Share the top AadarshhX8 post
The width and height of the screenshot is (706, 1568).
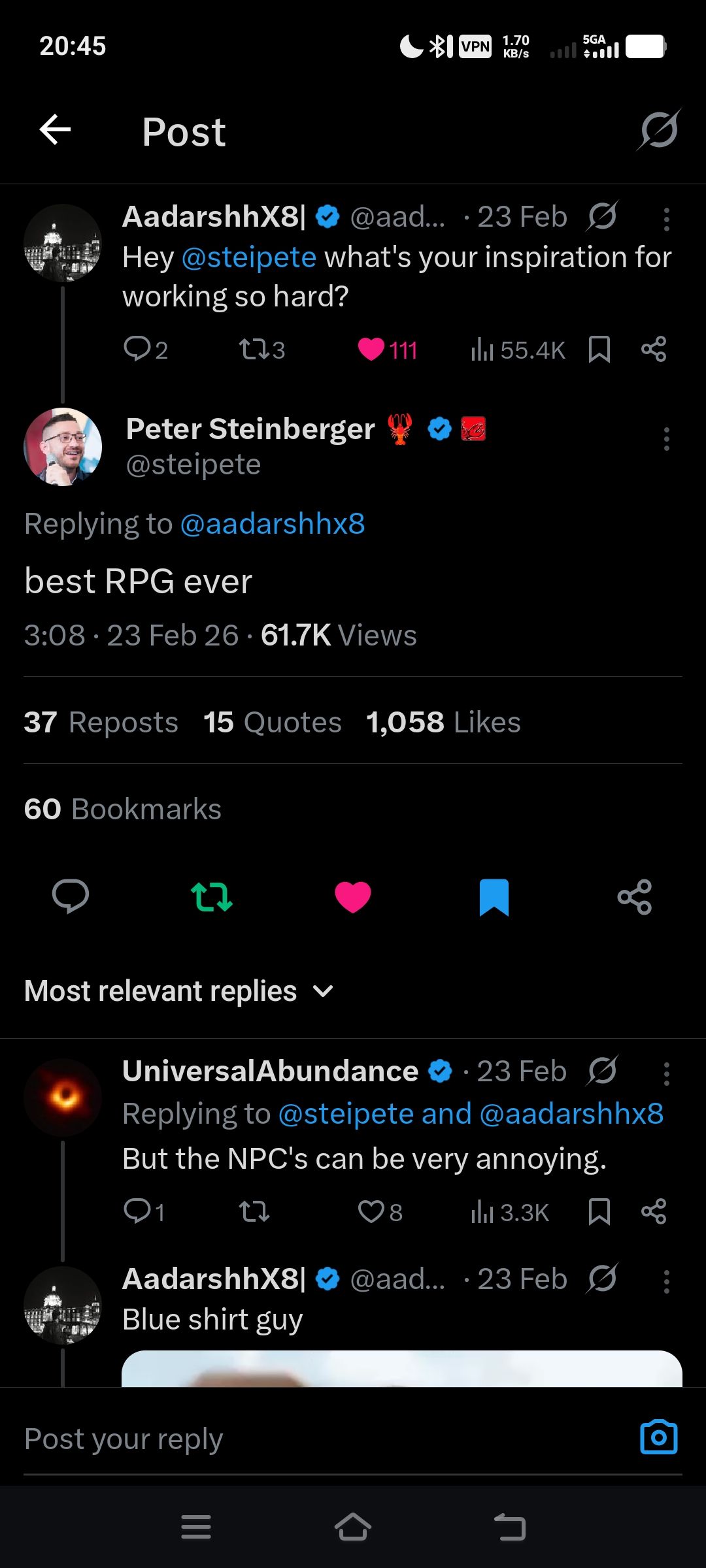653,350
